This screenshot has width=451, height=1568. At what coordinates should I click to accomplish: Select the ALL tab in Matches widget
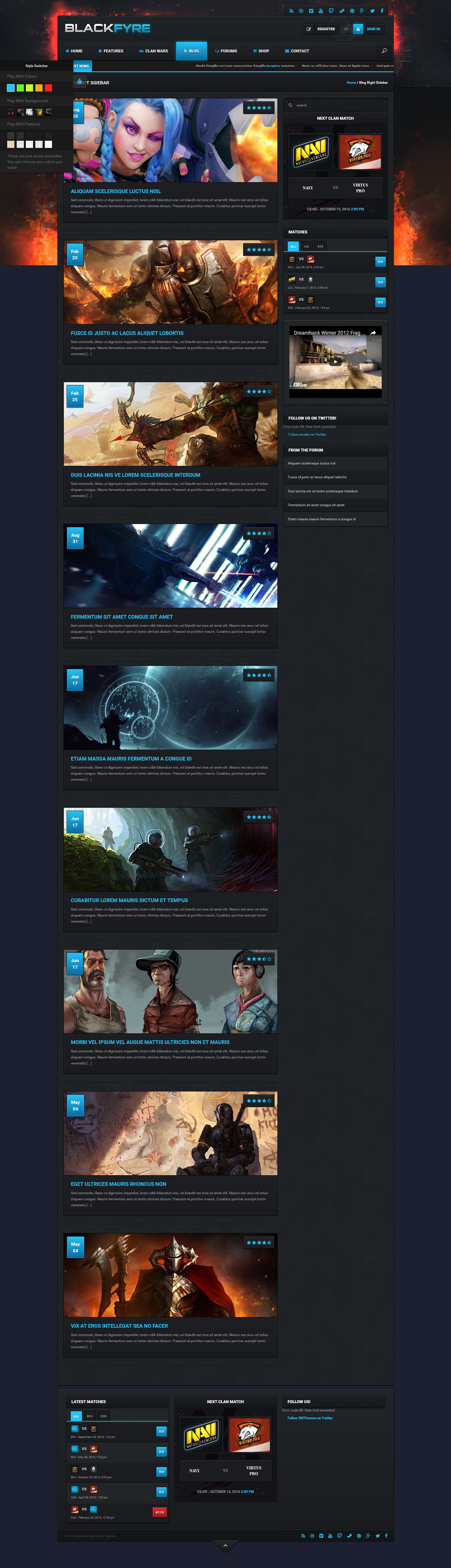click(x=293, y=246)
